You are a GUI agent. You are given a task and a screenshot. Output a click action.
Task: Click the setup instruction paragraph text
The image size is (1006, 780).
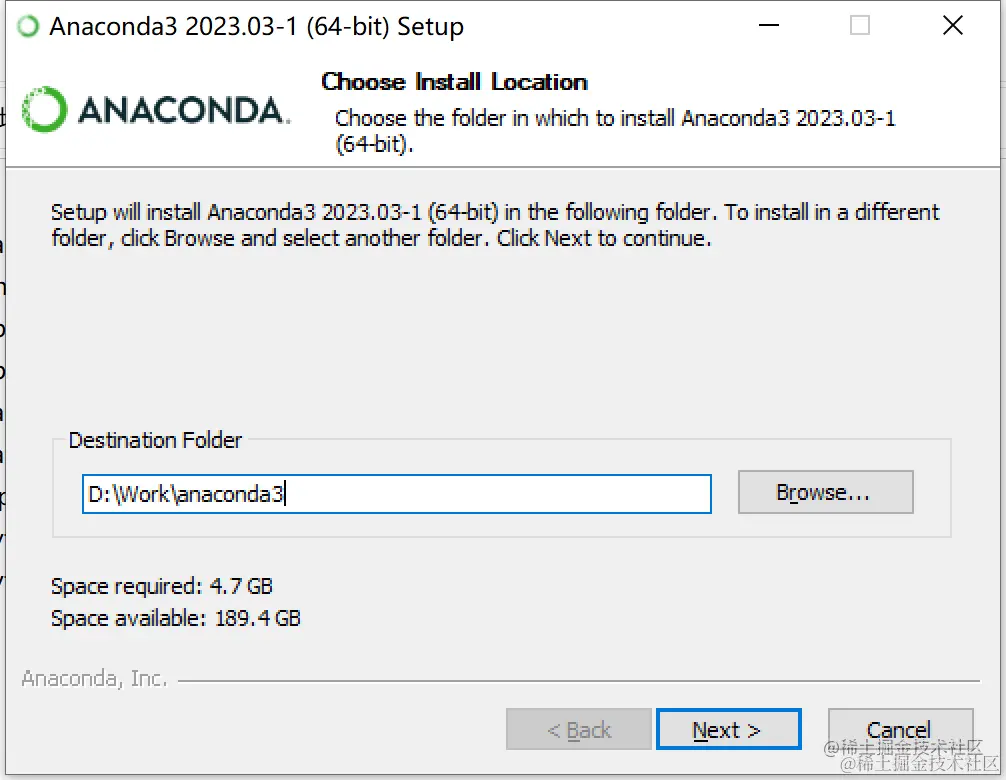coord(494,224)
